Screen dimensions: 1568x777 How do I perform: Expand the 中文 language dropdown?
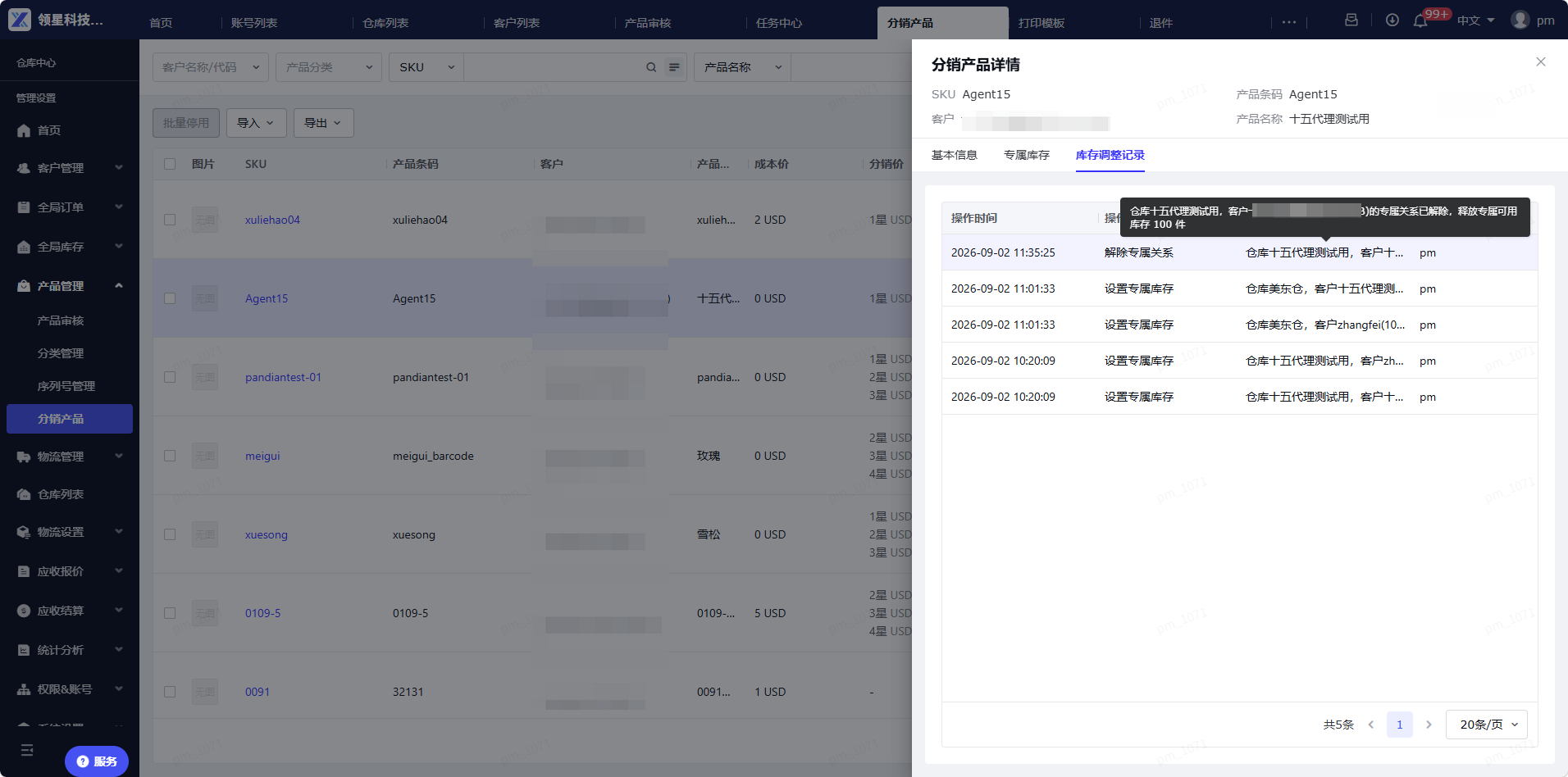[1476, 20]
